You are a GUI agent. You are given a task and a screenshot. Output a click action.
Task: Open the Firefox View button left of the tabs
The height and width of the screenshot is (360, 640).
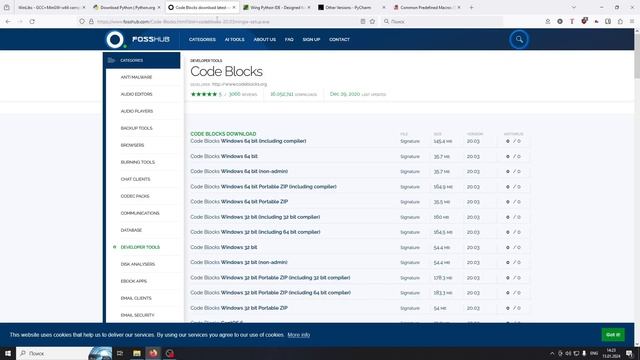click(x=7, y=7)
